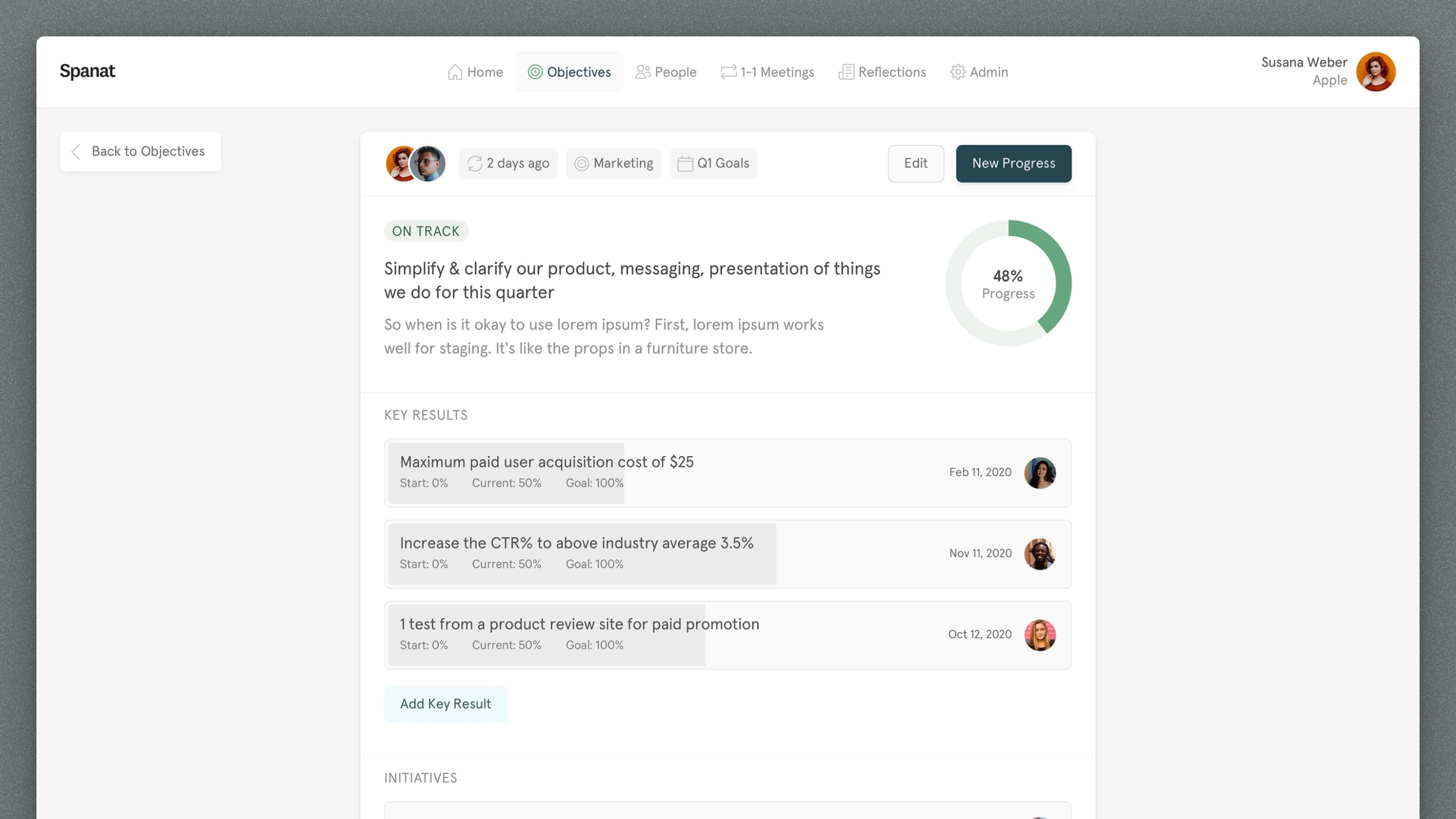Click the refresh icon beside 2 days ago
Screen dimensions: 1456x819
475,163
